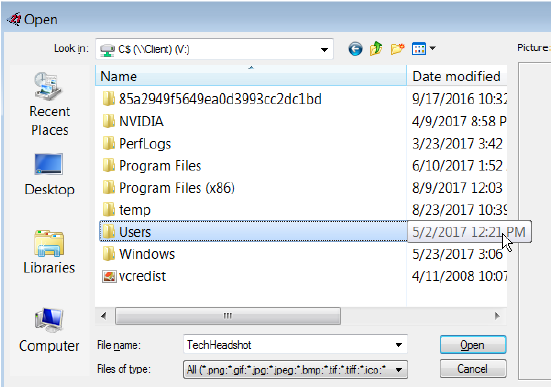Open Computer in the places bar

tap(49, 330)
